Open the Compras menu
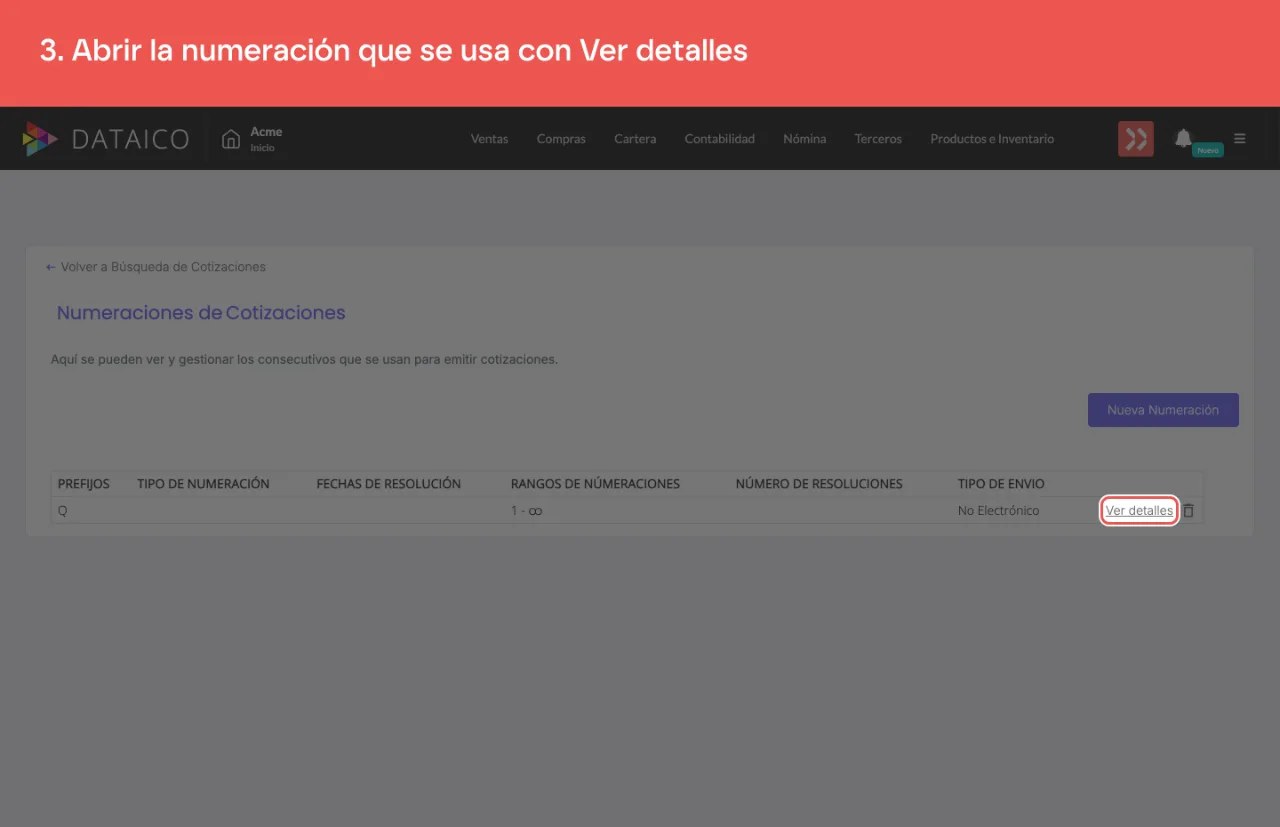The height and width of the screenshot is (827, 1280). coord(561,139)
